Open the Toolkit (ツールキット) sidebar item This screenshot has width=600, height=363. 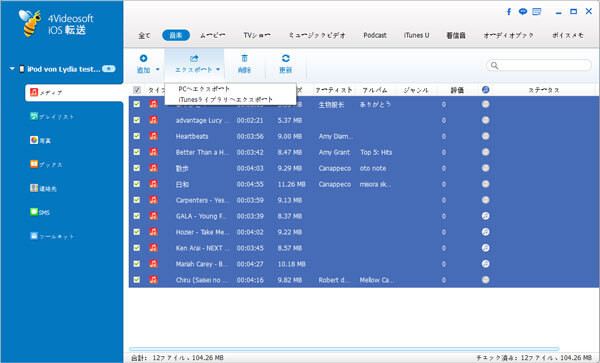click(x=52, y=236)
